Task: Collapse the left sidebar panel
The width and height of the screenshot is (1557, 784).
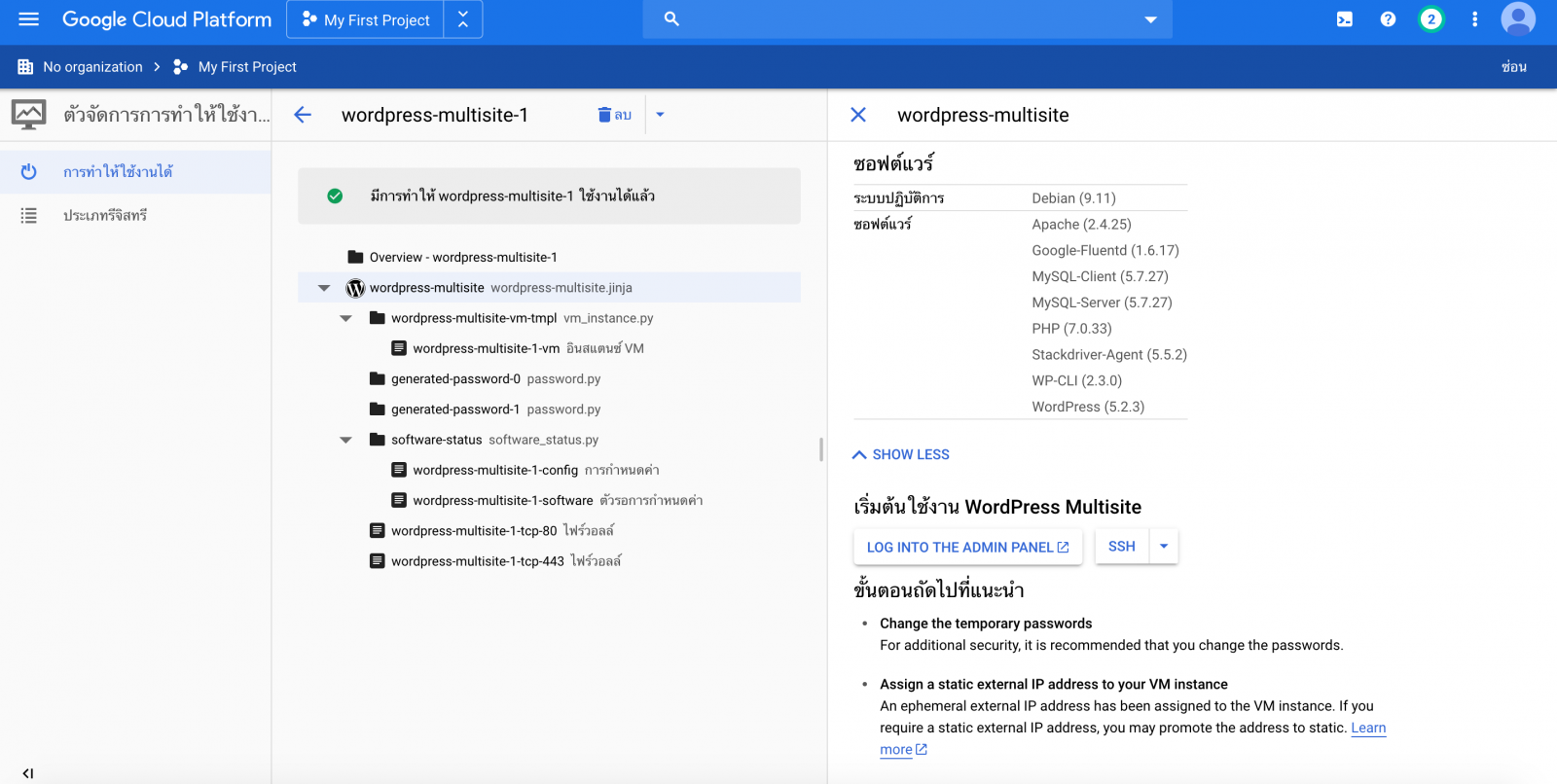Action: coord(28,773)
